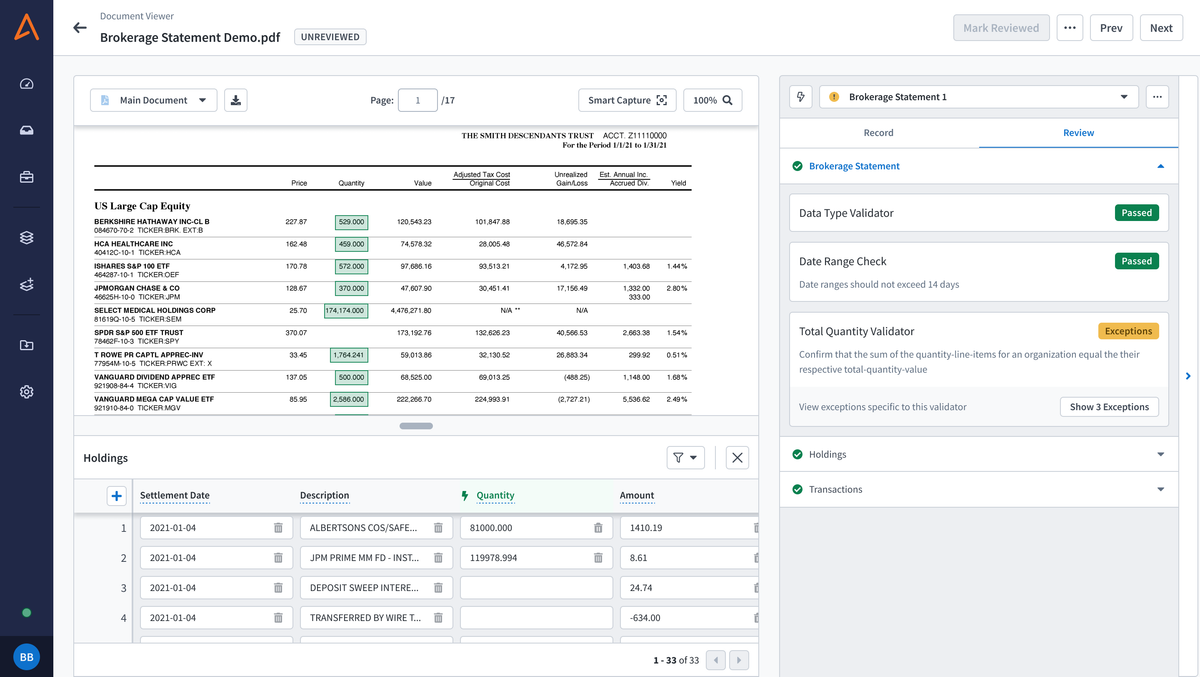Viewport: 1200px width, 677px height.
Task: Click the lightning bolt icon in review panel
Action: point(801,97)
